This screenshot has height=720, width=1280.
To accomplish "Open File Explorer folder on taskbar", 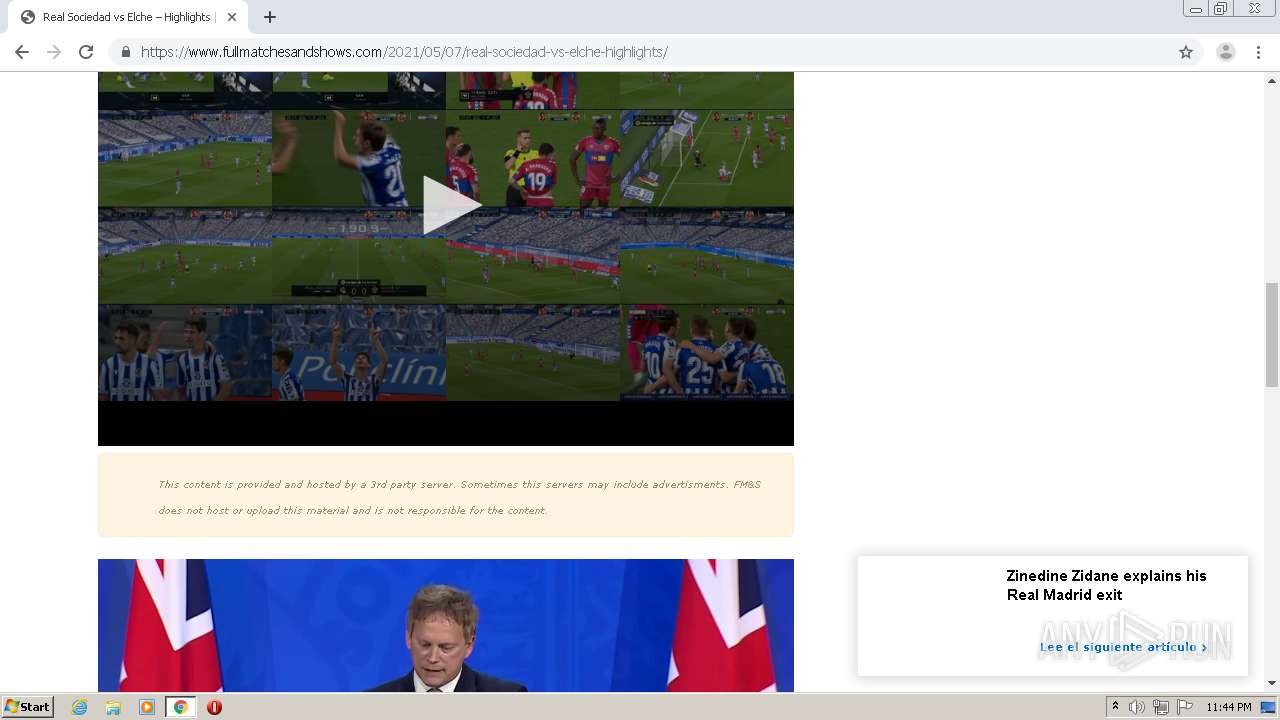I will click(113, 707).
